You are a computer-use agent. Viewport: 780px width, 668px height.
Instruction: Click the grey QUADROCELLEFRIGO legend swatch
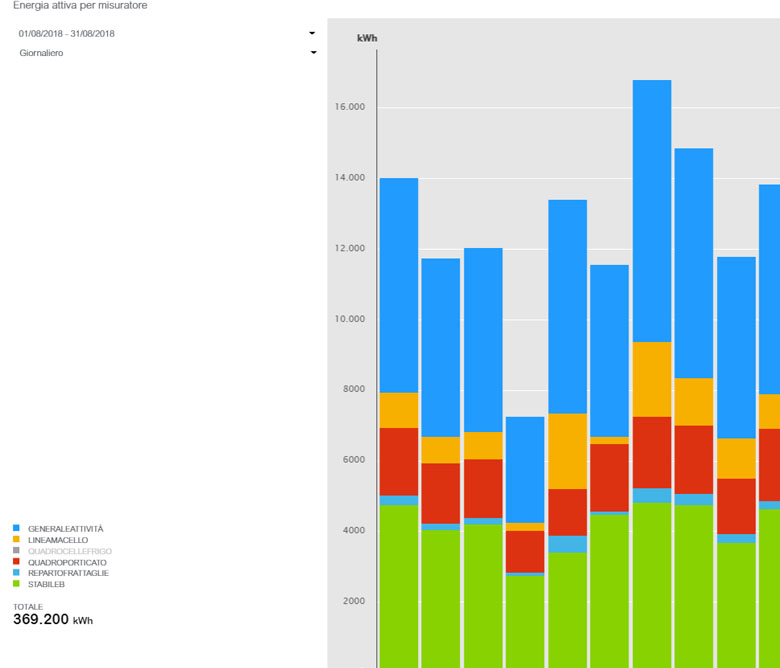tap(16, 550)
